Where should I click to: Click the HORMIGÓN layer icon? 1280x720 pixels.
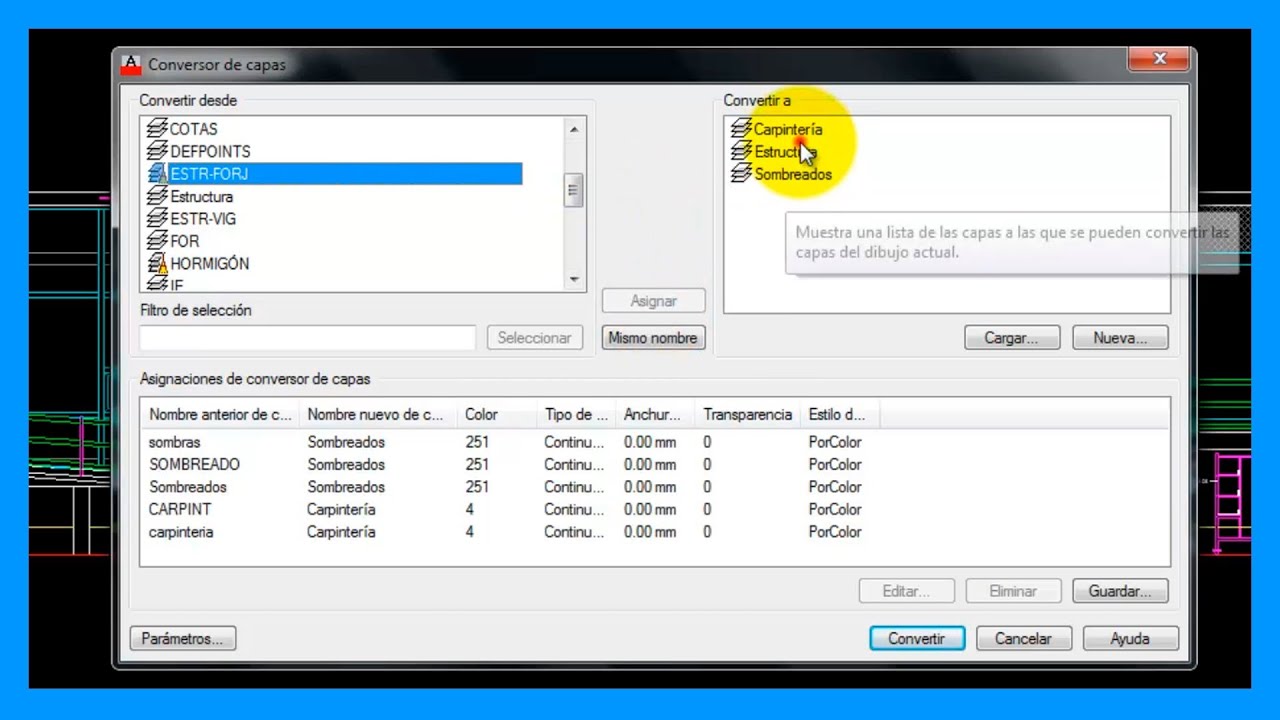157,264
